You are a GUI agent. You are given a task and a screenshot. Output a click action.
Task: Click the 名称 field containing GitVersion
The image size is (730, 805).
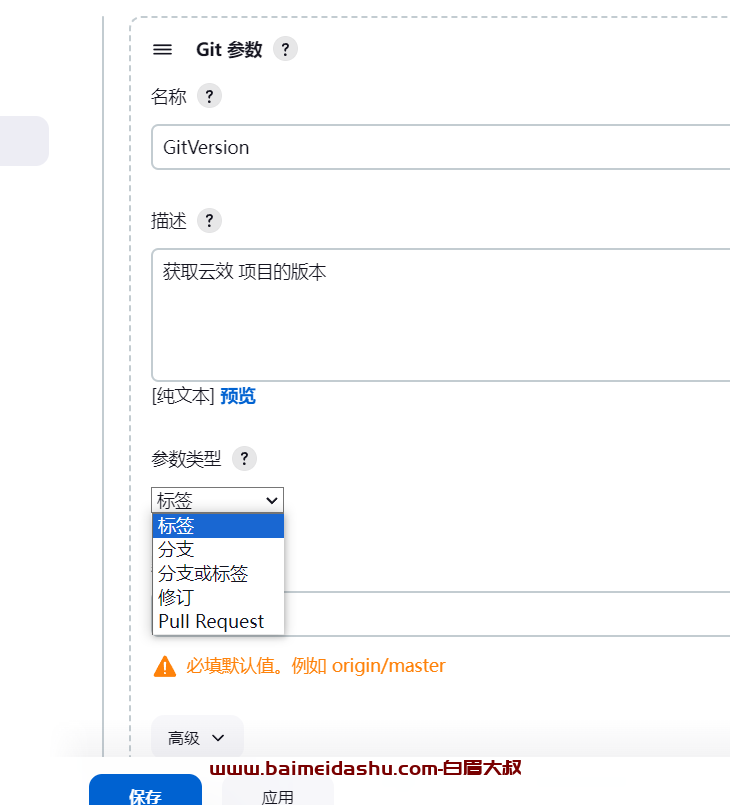[440, 147]
